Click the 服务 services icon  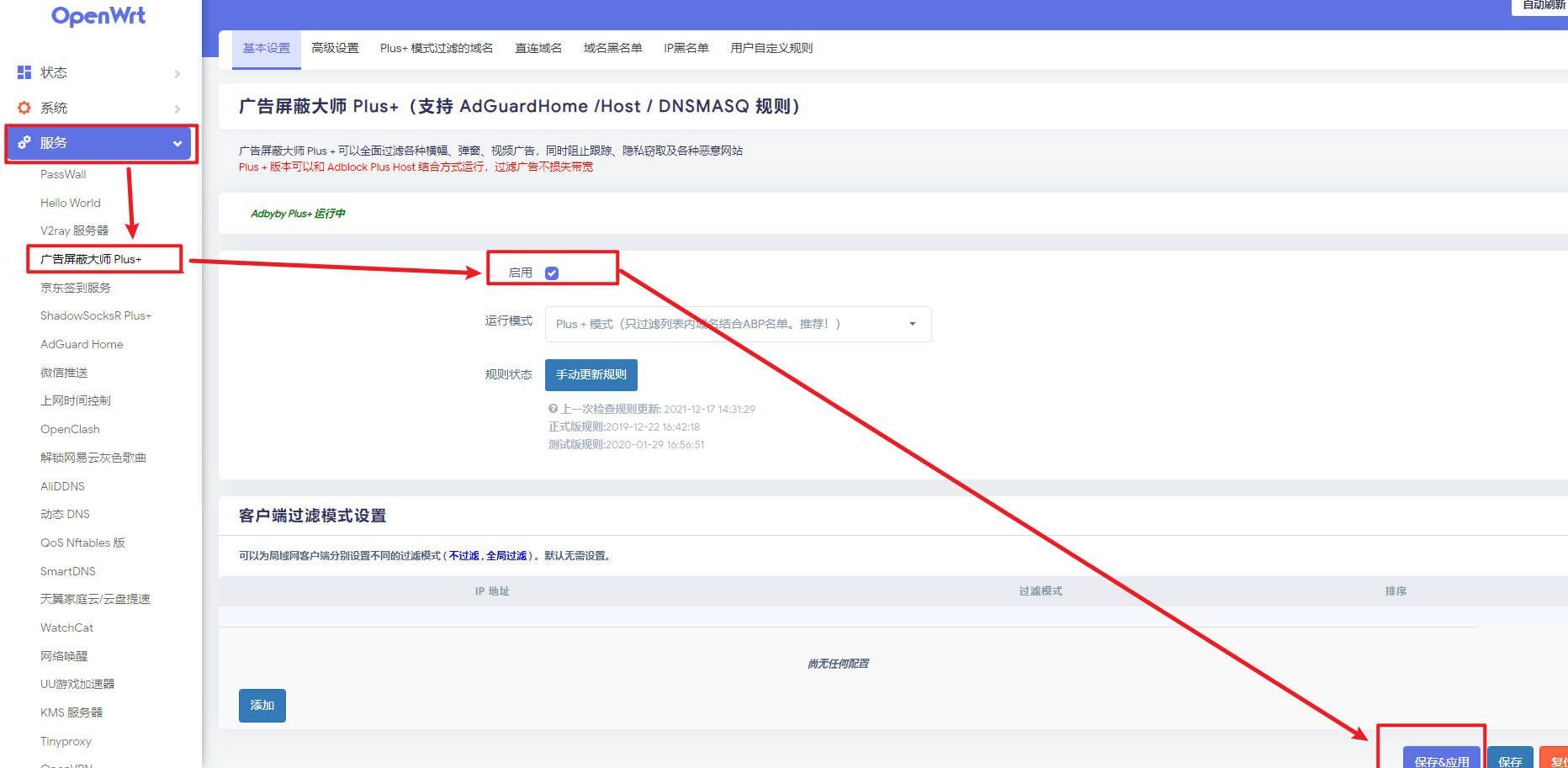click(x=24, y=142)
